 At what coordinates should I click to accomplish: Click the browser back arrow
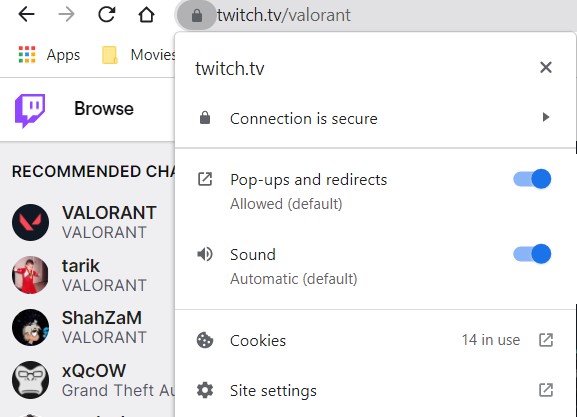tap(26, 15)
